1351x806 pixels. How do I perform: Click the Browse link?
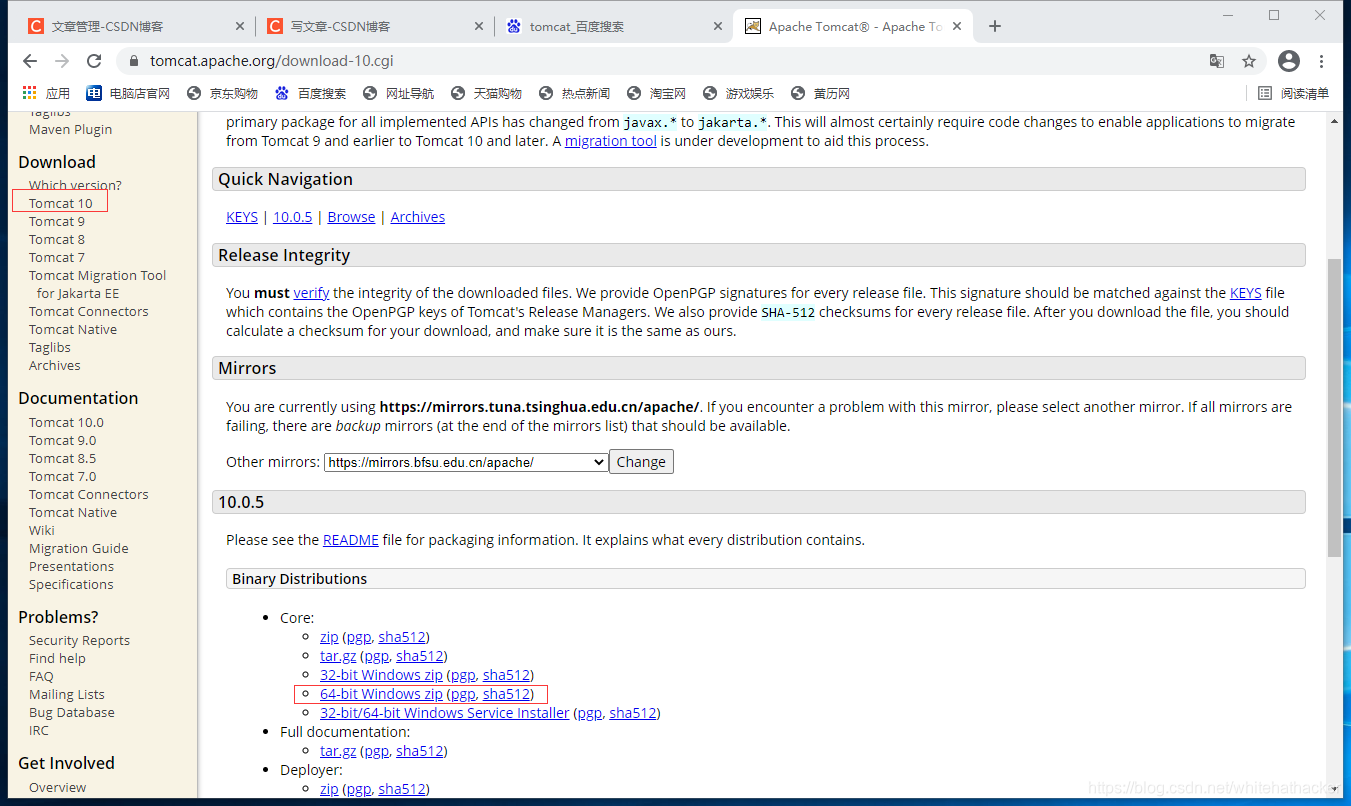tap(351, 217)
